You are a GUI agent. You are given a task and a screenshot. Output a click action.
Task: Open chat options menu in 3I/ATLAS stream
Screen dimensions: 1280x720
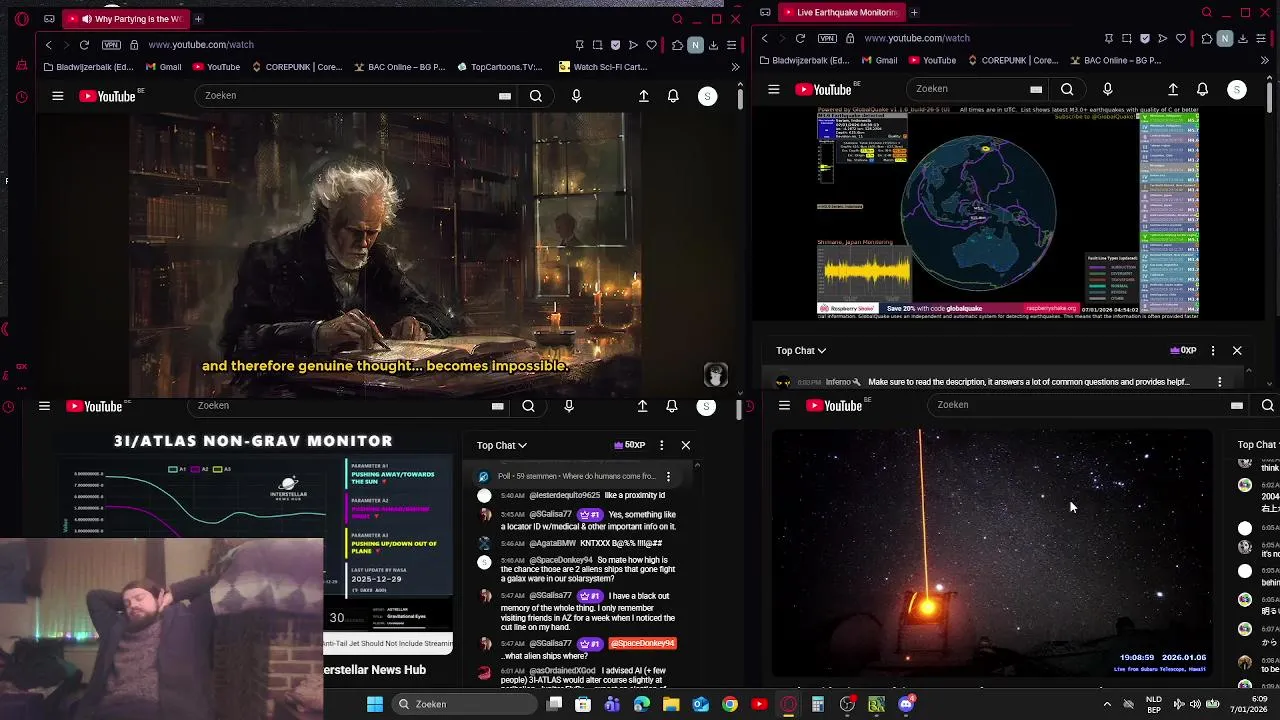pos(661,445)
